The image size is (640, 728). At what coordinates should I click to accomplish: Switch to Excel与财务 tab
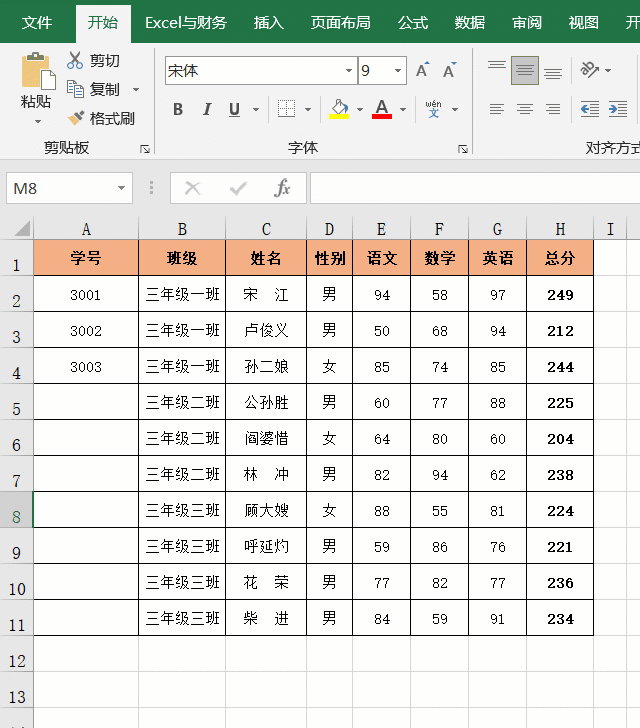click(x=186, y=22)
